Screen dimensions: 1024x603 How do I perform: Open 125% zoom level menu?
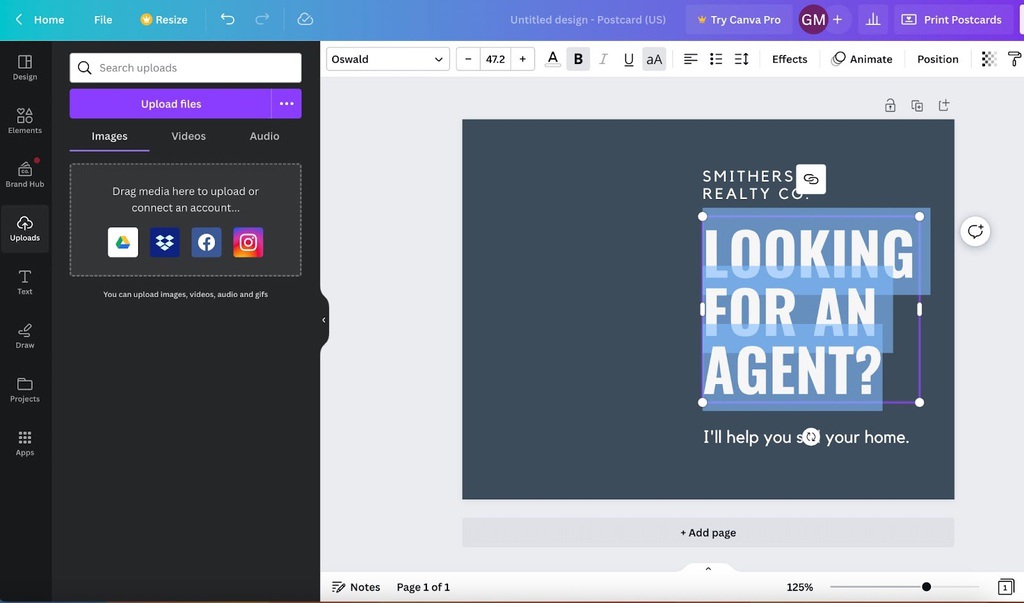pyautogui.click(x=799, y=587)
